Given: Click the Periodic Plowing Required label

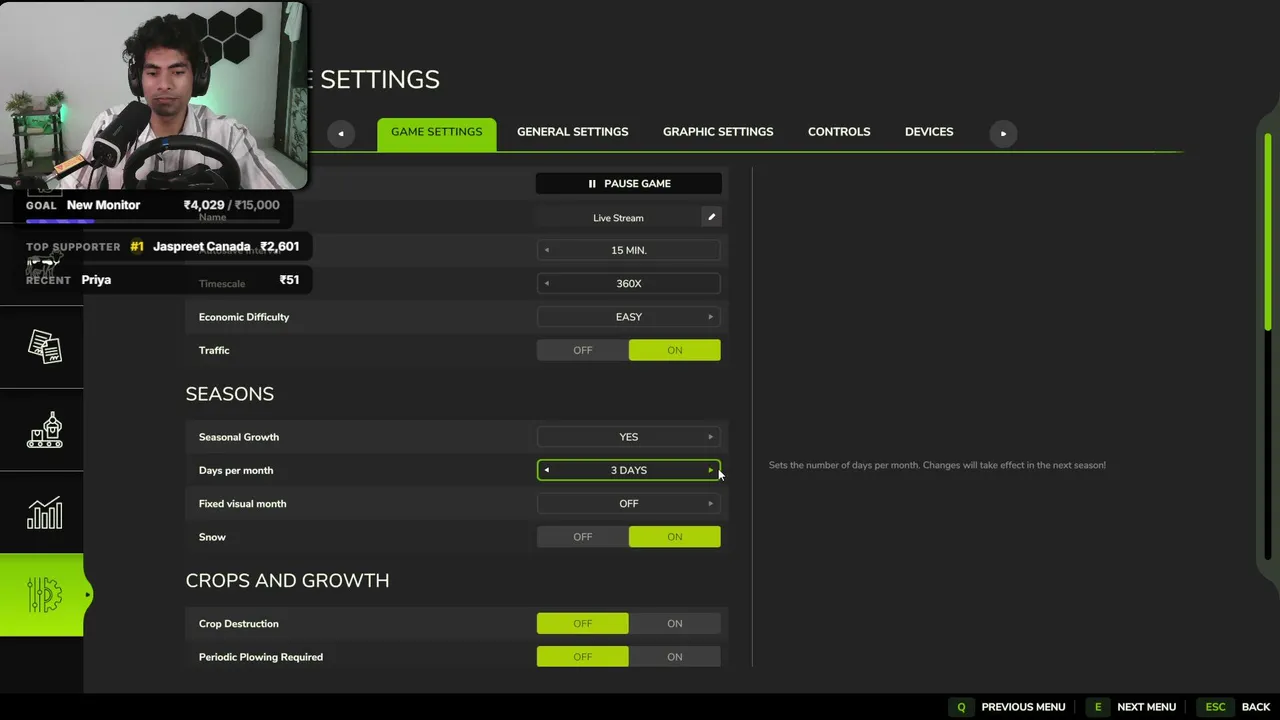Looking at the screenshot, I should coord(261,657).
